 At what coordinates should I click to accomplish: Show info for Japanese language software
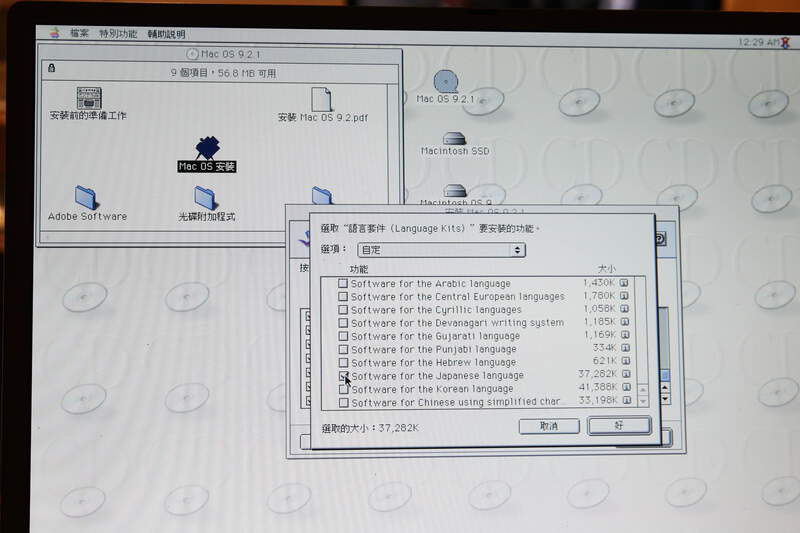tap(627, 374)
